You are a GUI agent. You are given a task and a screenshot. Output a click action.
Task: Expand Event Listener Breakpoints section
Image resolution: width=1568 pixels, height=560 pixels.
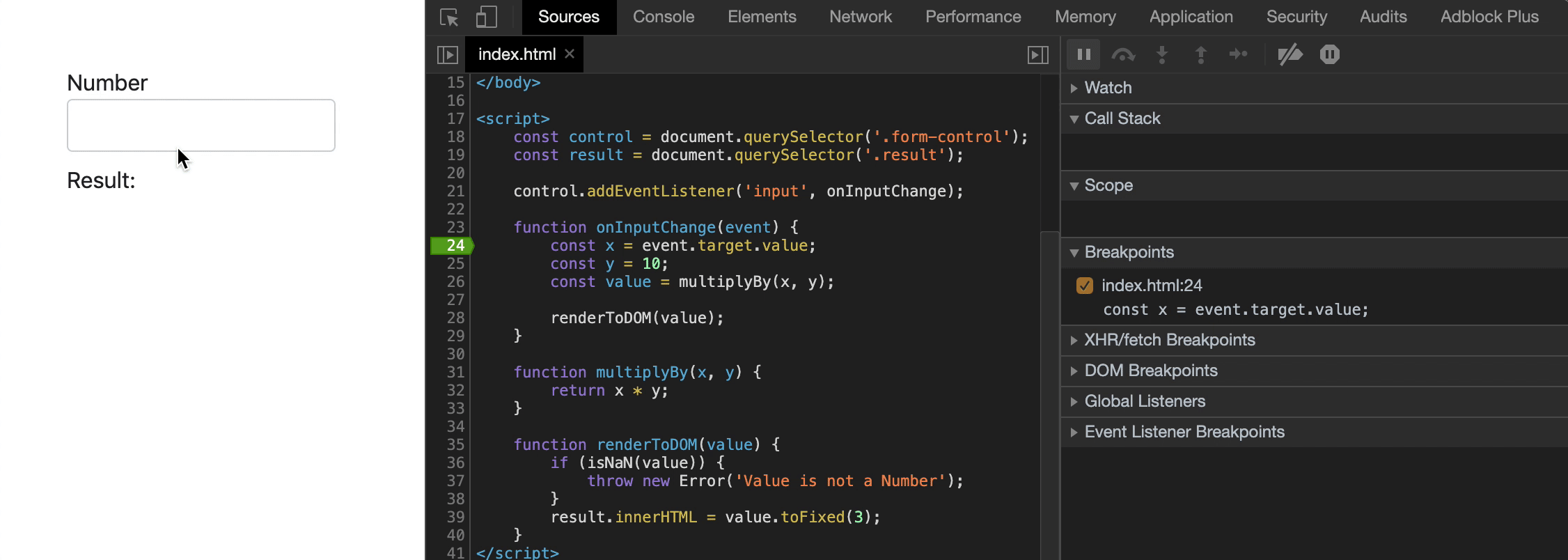click(1314, 432)
